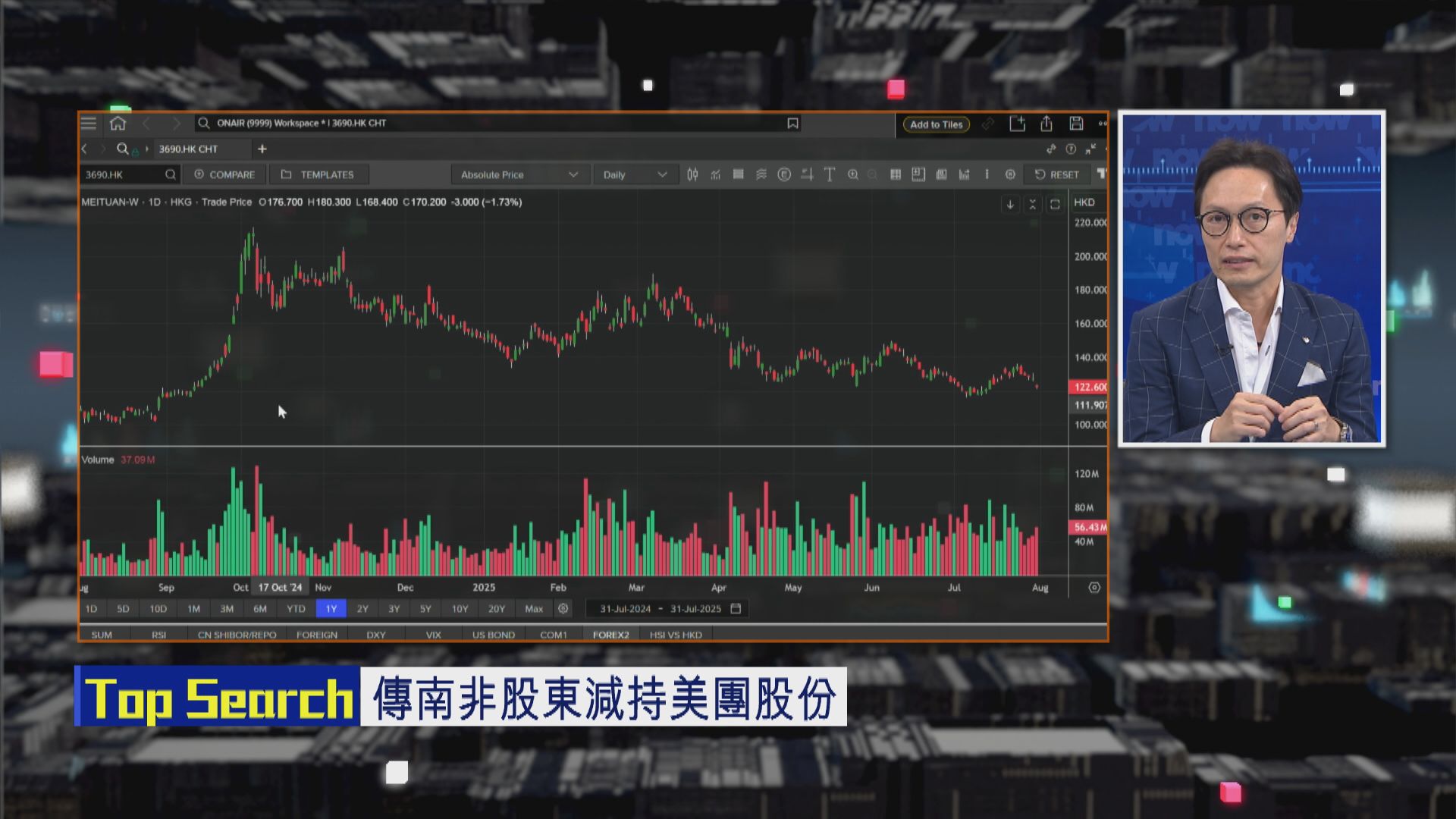This screenshot has width=1456, height=819.
Task: Click the 122.600 last price label
Action: (1088, 387)
